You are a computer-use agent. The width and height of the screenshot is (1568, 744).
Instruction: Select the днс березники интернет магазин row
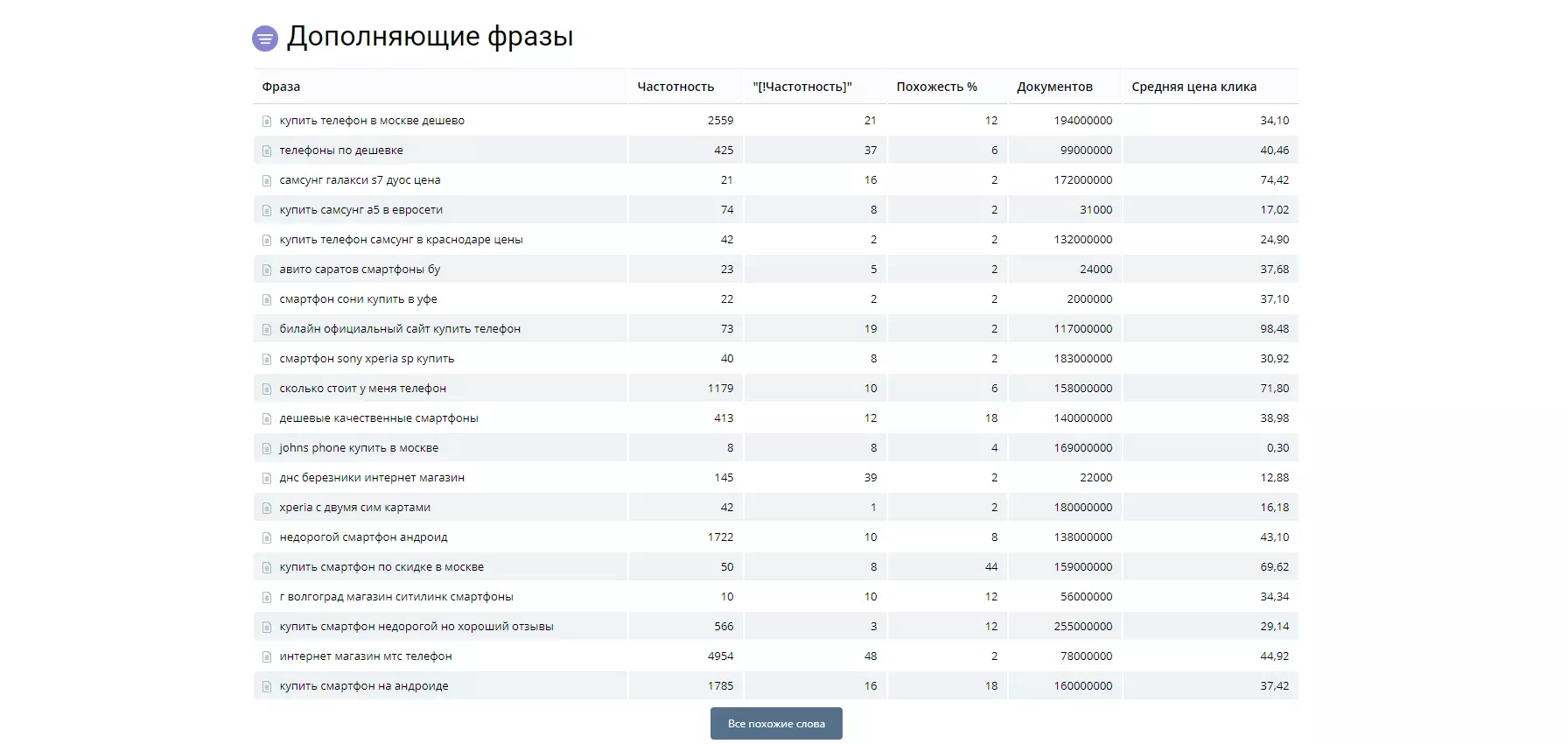pos(776,478)
